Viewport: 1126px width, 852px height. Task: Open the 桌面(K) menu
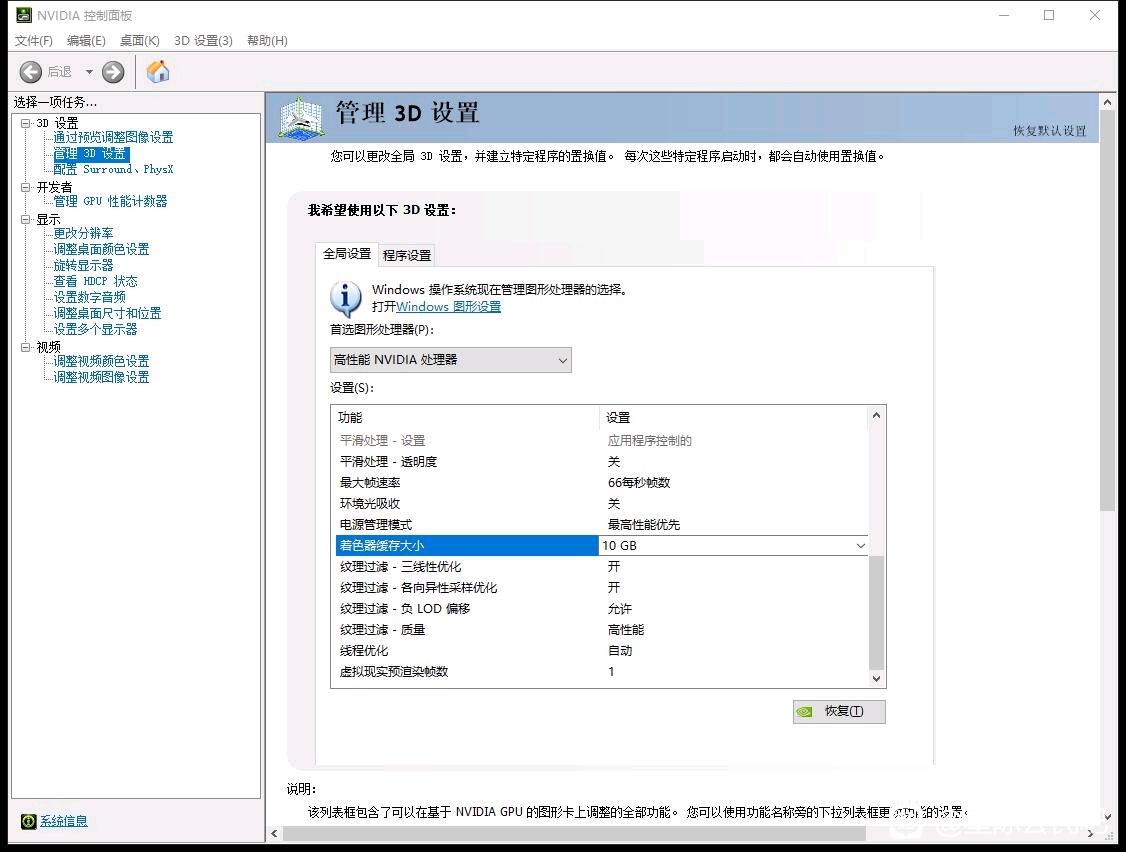(x=139, y=41)
